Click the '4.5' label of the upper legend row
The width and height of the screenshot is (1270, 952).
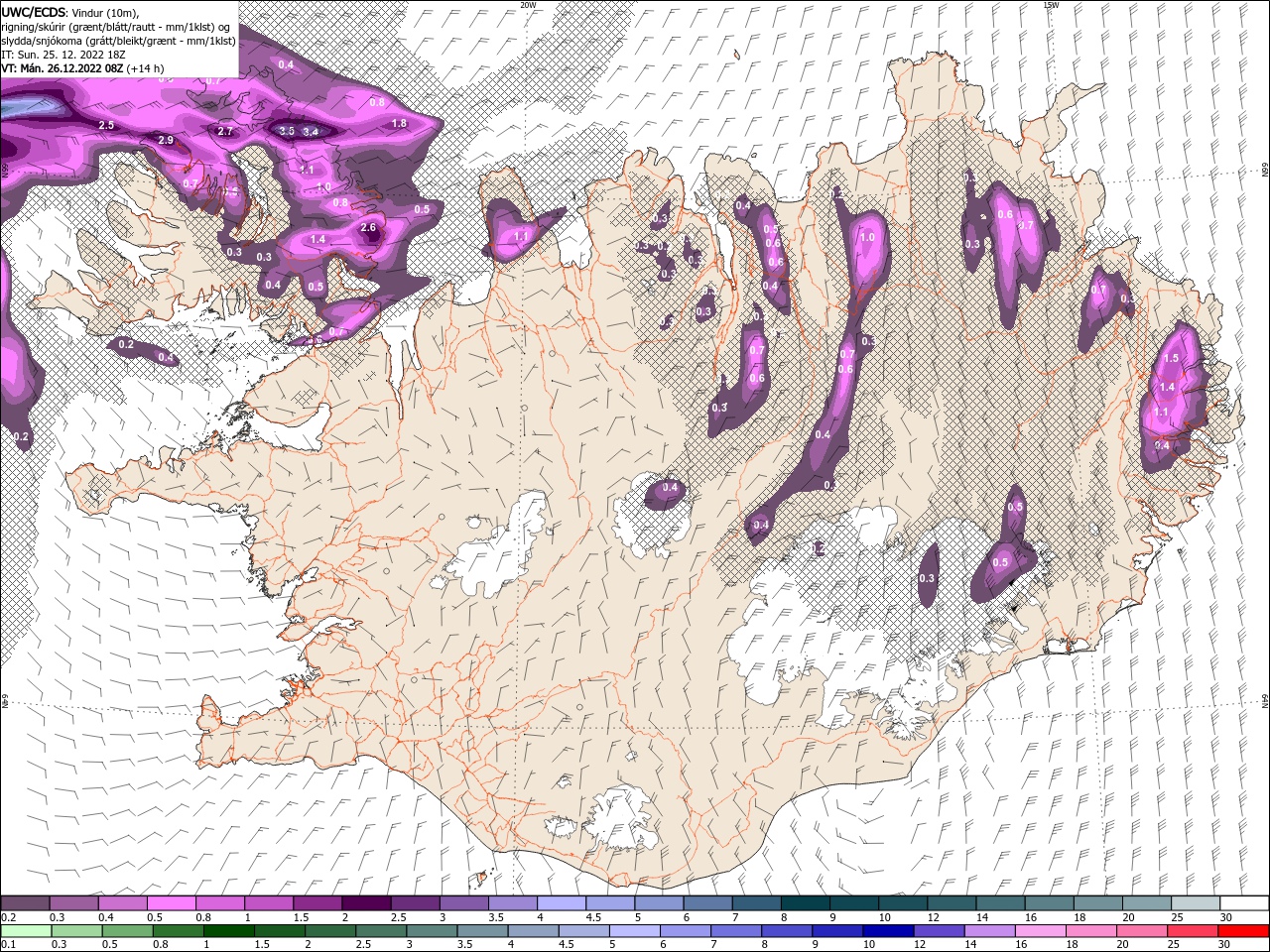point(593,918)
